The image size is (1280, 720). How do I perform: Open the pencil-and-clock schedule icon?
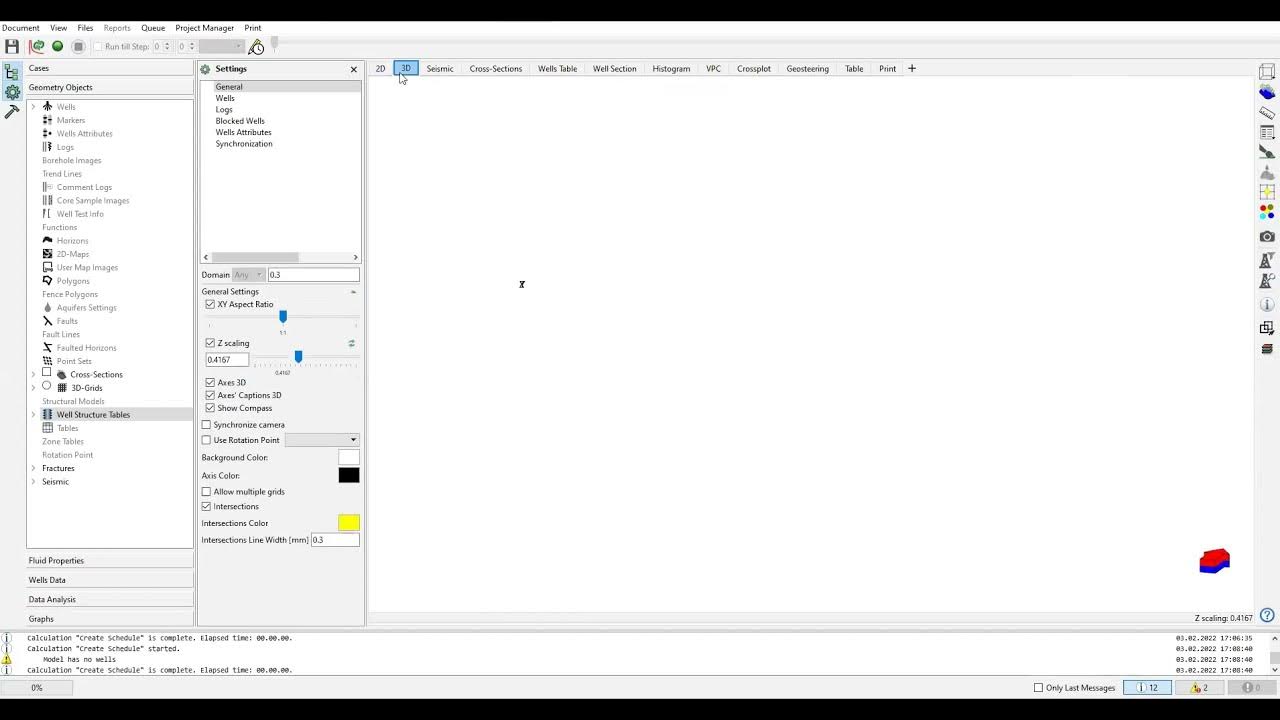(256, 46)
